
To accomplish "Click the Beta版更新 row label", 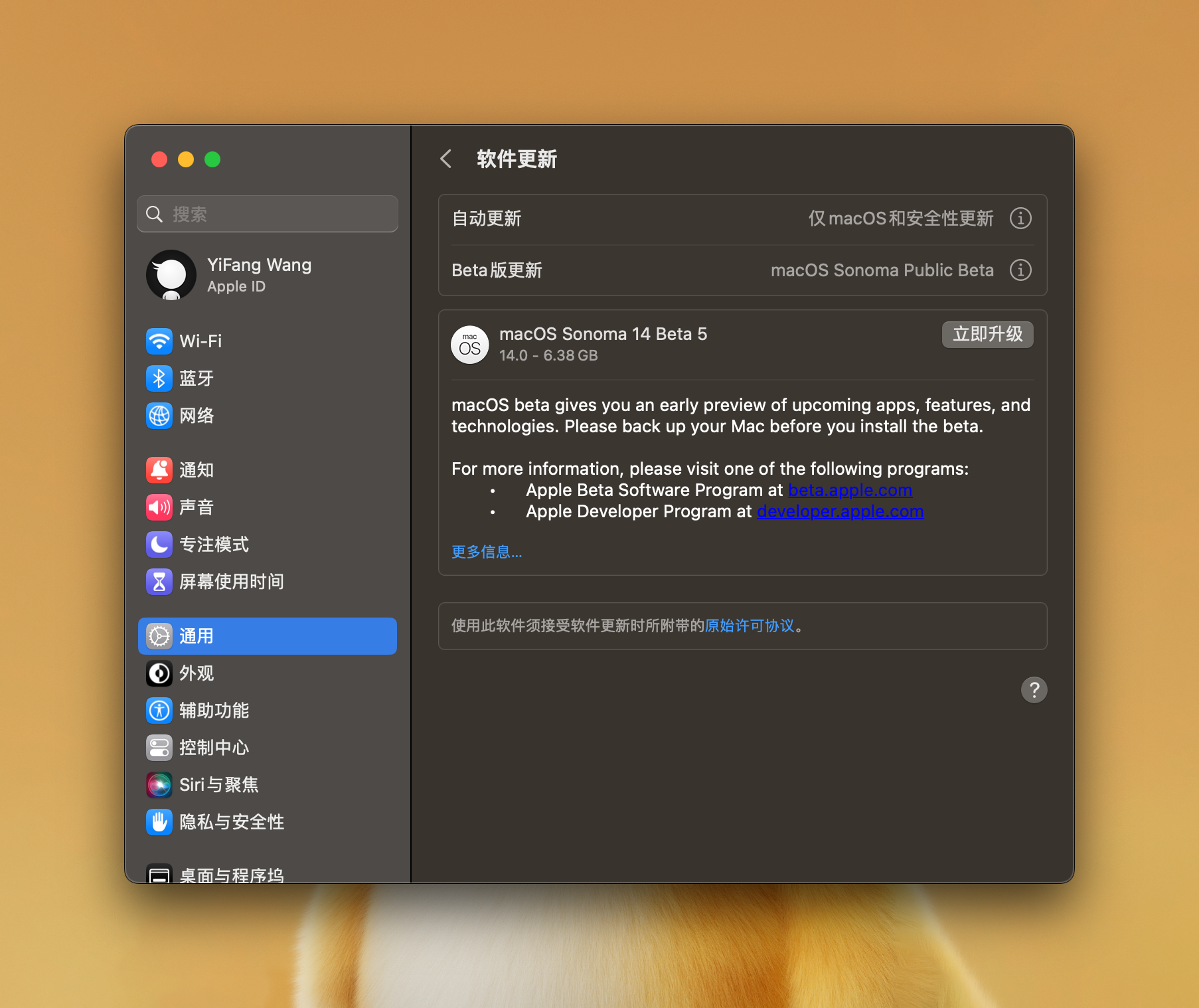I will point(497,270).
